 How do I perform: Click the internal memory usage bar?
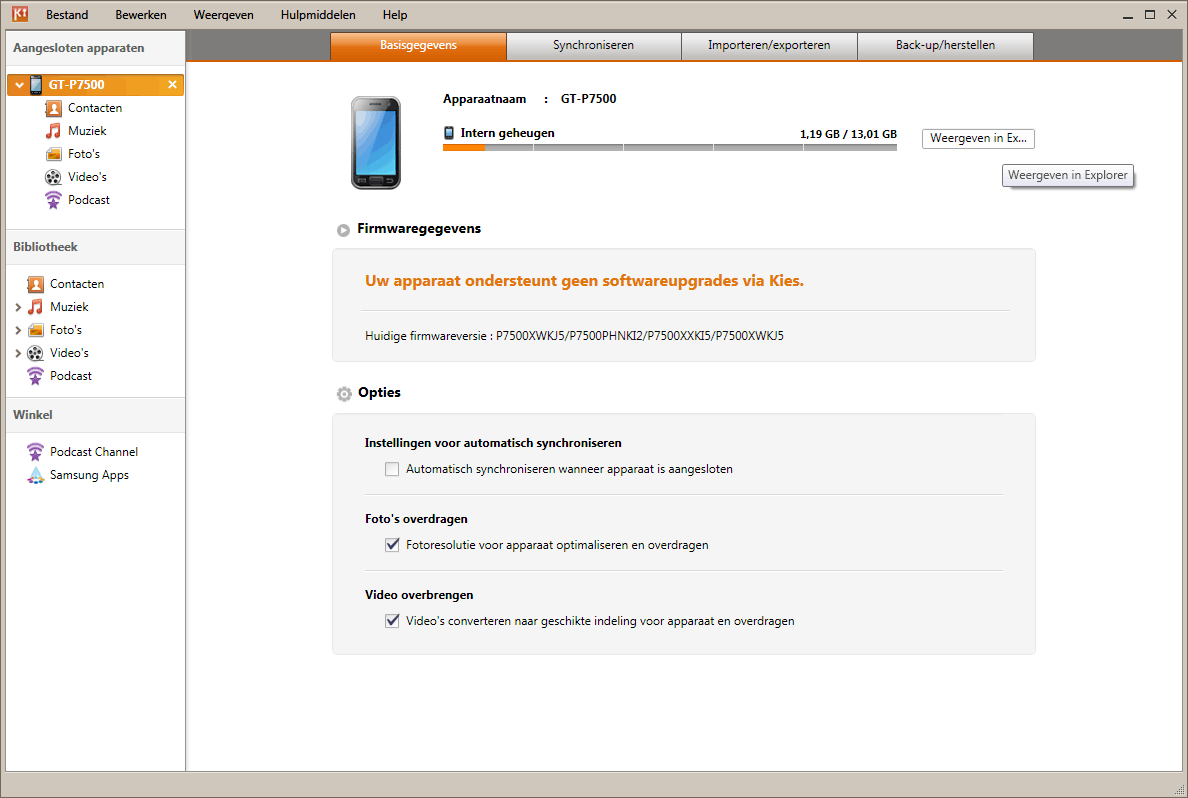(x=670, y=148)
